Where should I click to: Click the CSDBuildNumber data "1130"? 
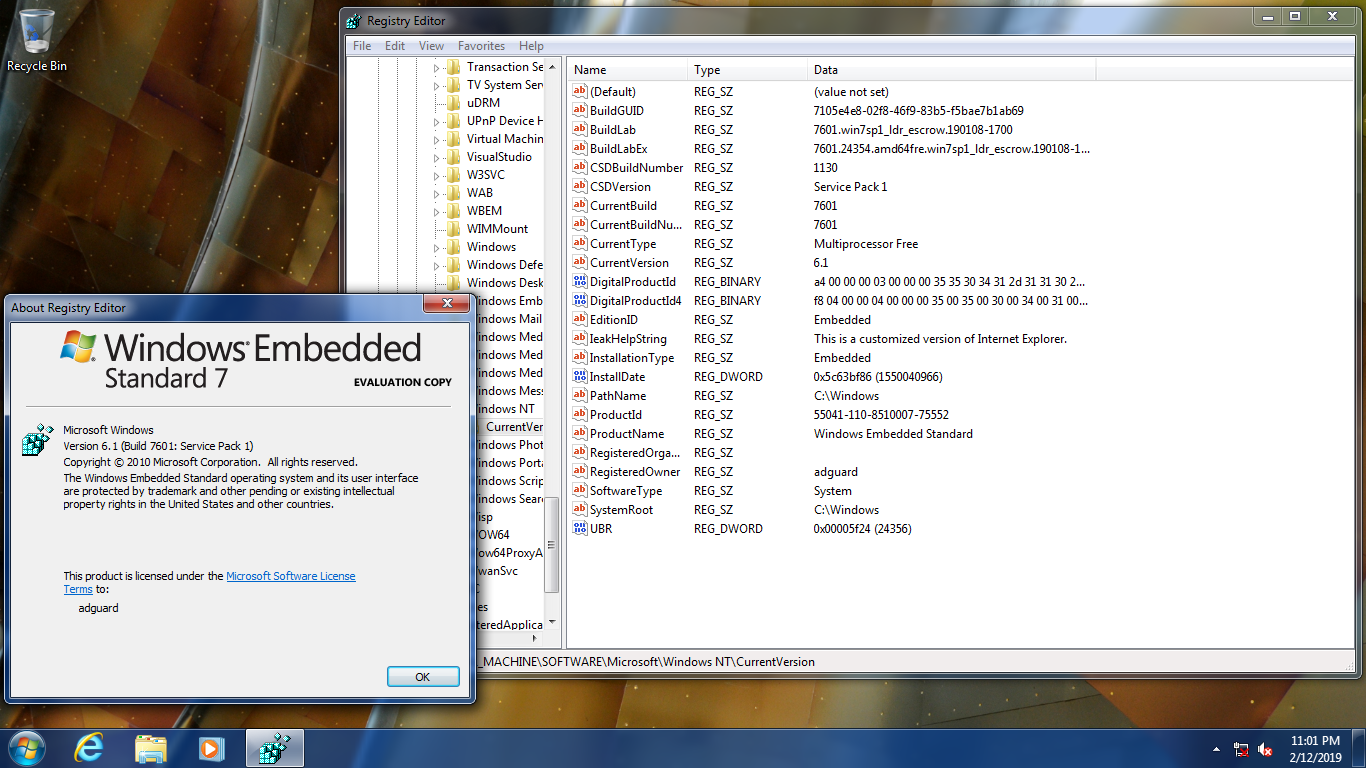coord(826,167)
